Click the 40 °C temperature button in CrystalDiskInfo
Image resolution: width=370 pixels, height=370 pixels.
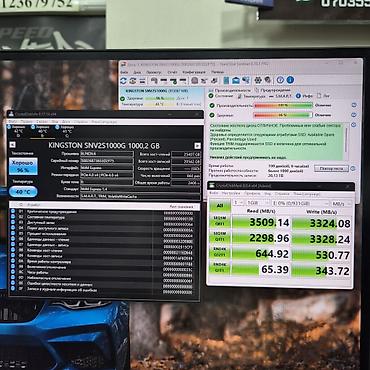tap(23, 192)
